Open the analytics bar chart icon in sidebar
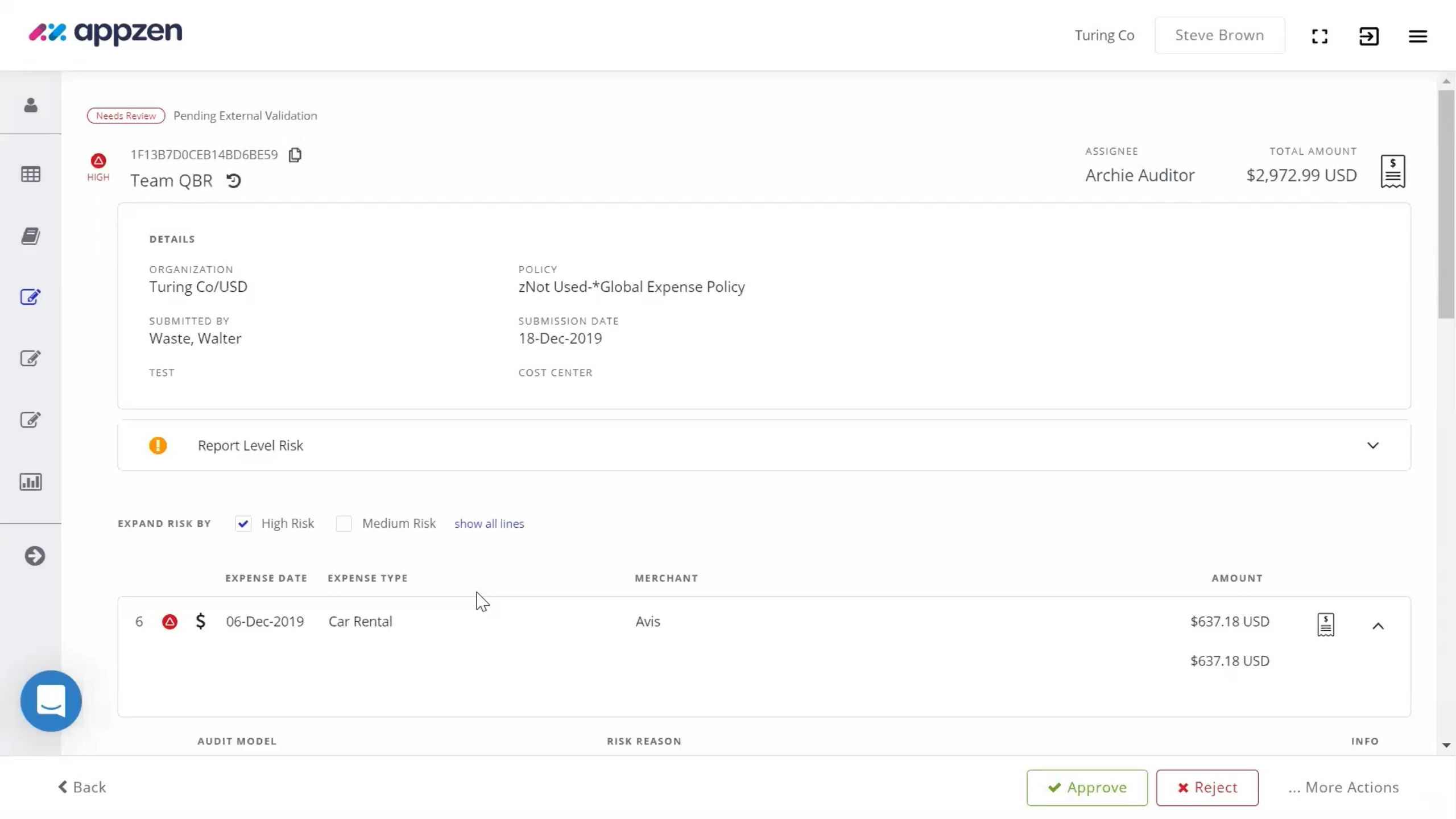Viewport: 1456px width, 819px height. click(x=30, y=481)
